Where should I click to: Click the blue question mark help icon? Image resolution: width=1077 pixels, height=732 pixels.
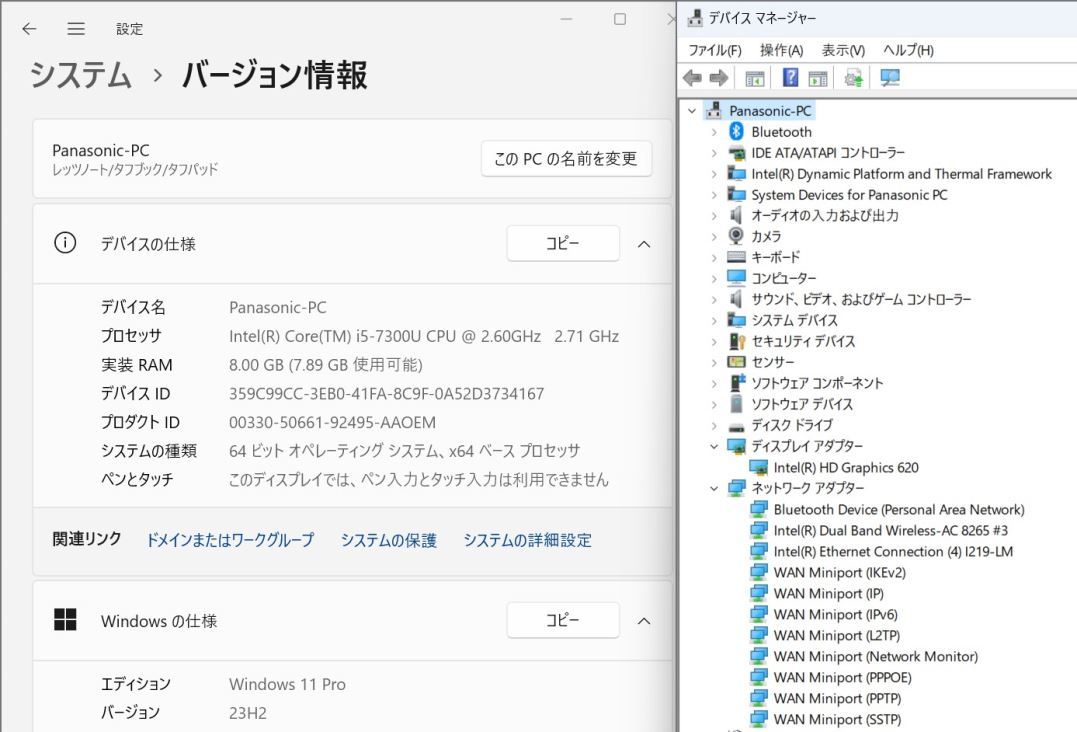tap(791, 78)
